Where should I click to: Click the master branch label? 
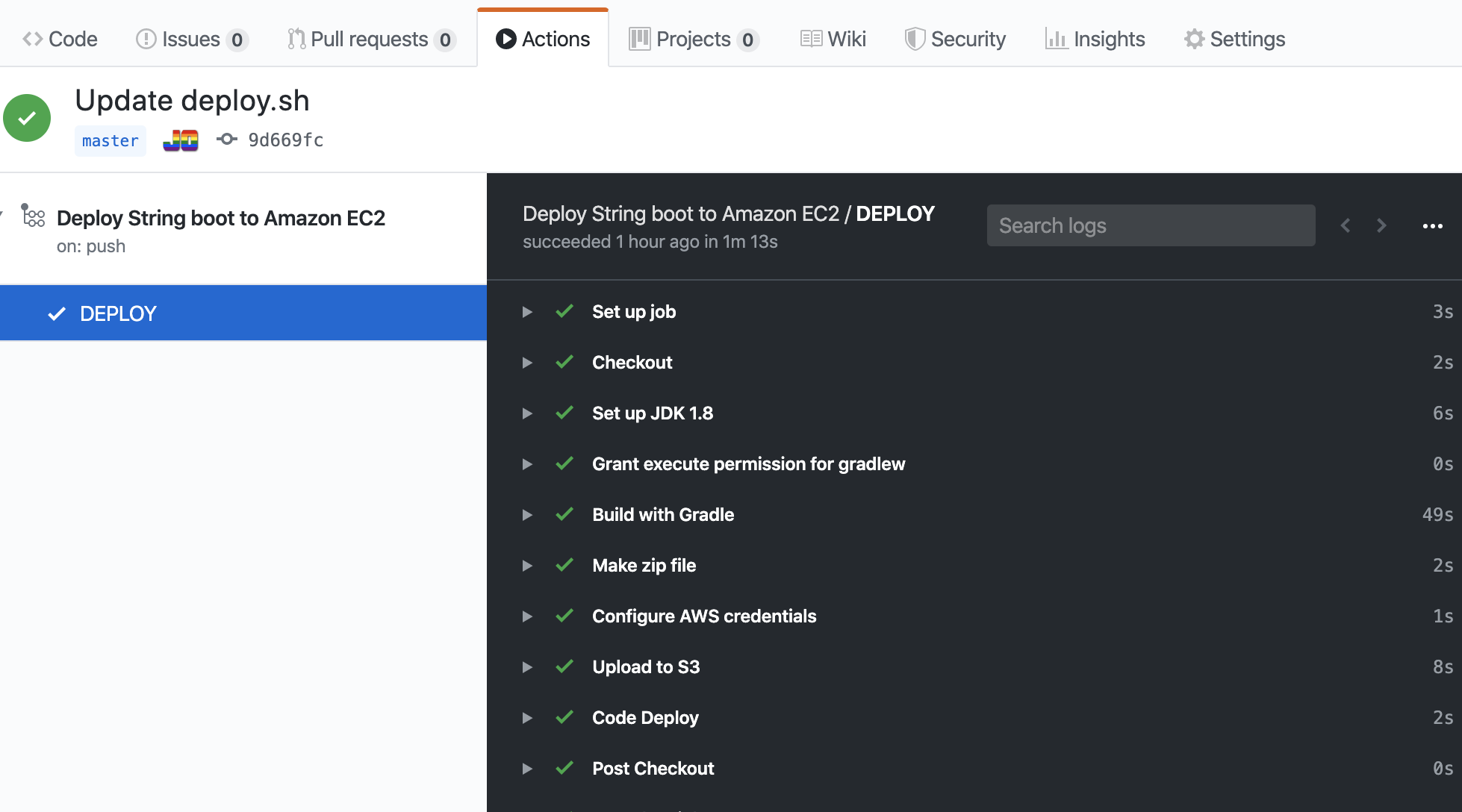pyautogui.click(x=111, y=140)
